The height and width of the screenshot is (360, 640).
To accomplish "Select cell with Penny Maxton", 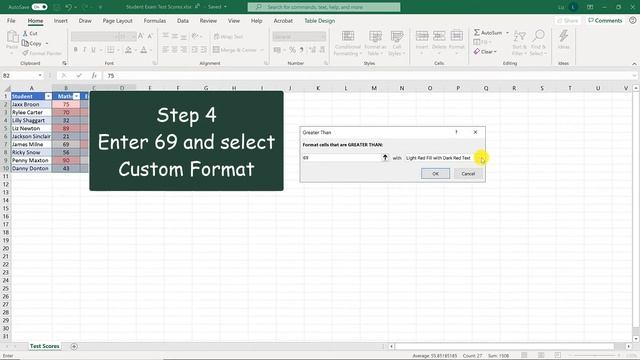I will tap(31, 160).
